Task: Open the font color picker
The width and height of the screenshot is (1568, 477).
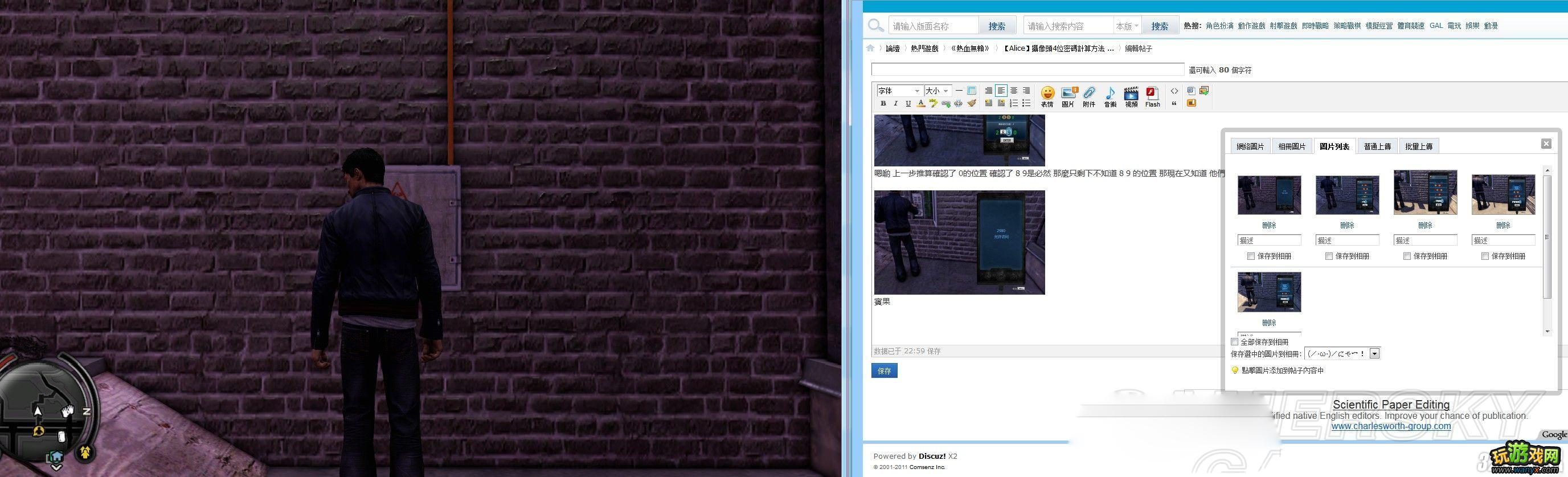Action: tap(921, 104)
